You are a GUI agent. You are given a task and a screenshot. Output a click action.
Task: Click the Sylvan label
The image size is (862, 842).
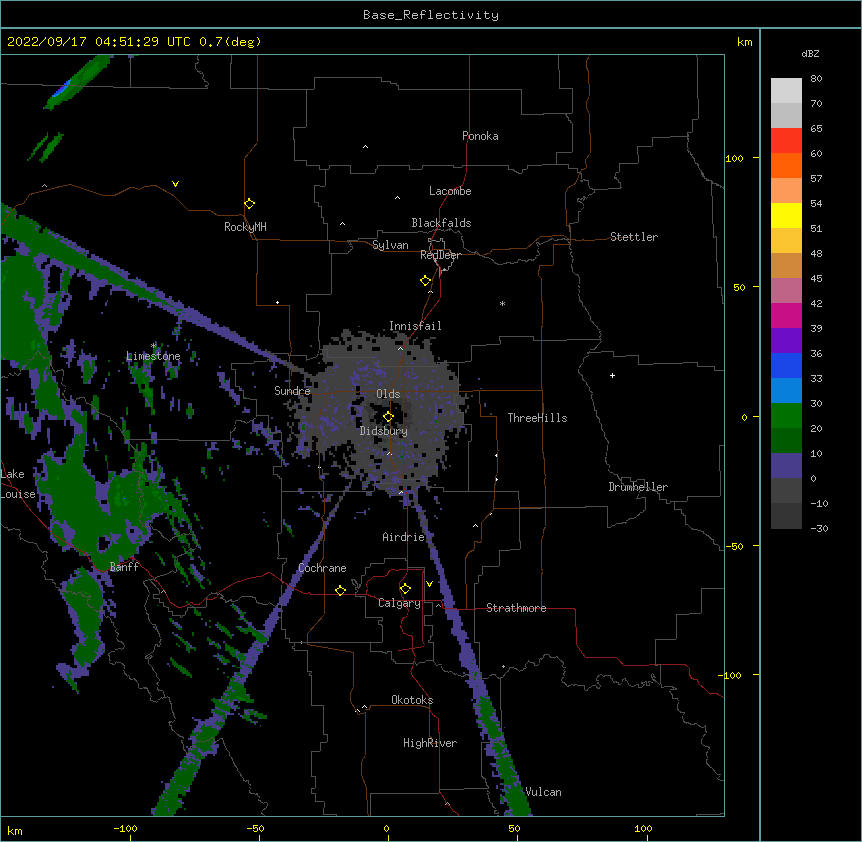pos(390,245)
